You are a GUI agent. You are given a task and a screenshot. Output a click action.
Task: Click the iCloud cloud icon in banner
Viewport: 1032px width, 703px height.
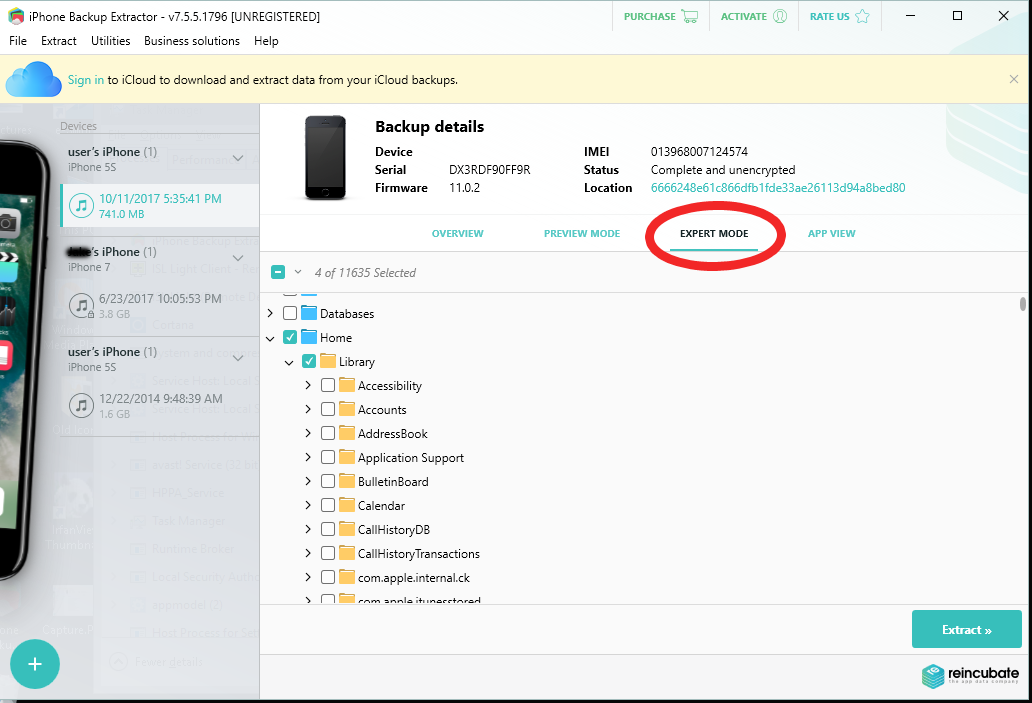[x=33, y=78]
